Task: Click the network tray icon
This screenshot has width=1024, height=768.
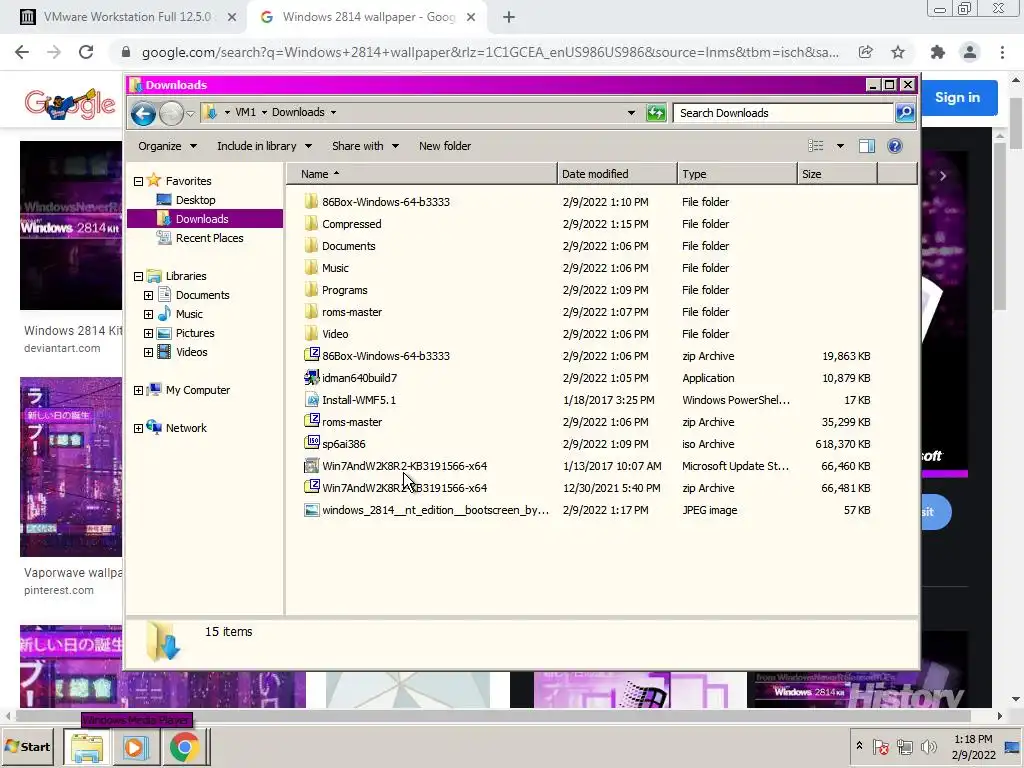Action: click(904, 746)
